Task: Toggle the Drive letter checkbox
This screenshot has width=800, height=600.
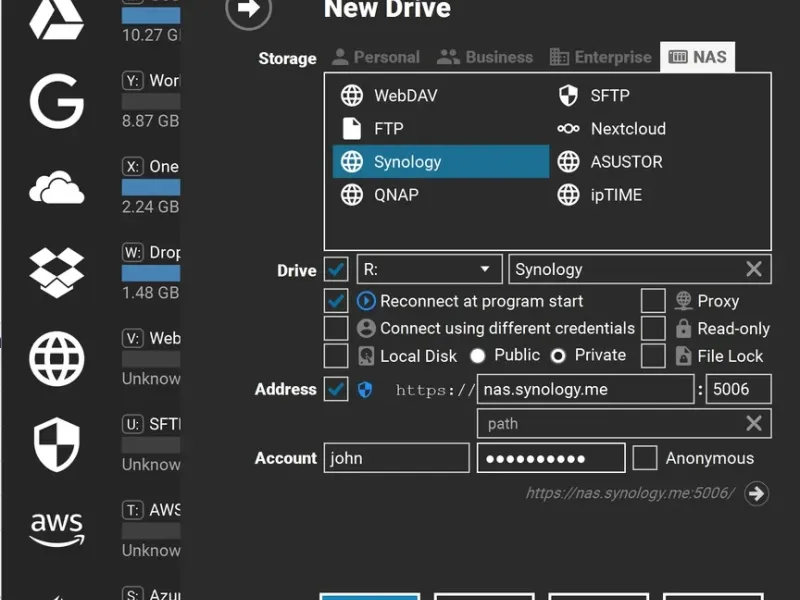Action: pos(336,269)
